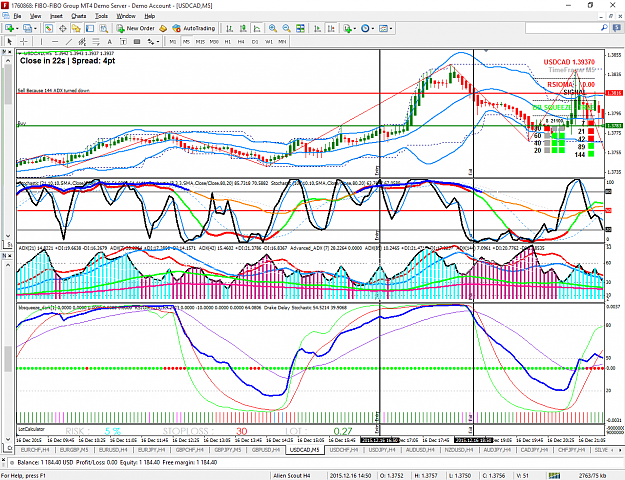The image size is (625, 480).
Task: Expand the Profiles dropdown arrow
Action: pos(35,29)
